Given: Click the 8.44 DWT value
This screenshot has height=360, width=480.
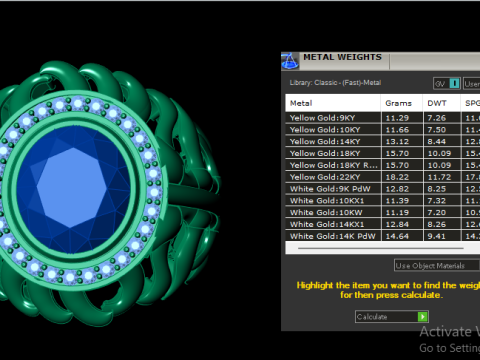Looking at the screenshot, I should point(436,142).
